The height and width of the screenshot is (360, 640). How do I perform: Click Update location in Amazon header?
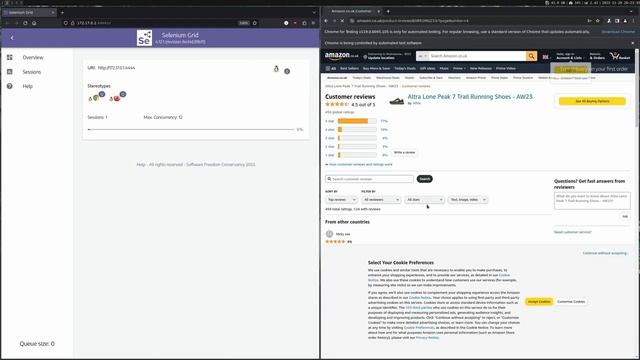click(381, 58)
